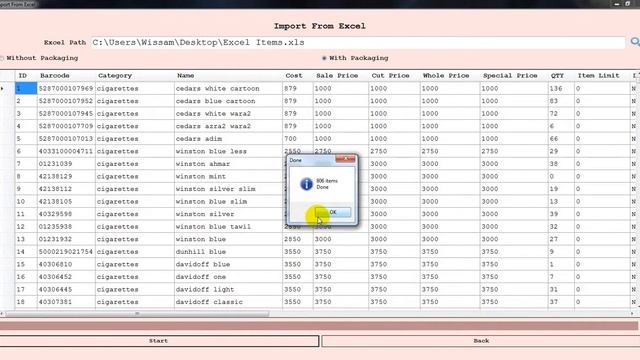The width and height of the screenshot is (640, 360).
Task: Sort by the Category column header
Action: click(x=135, y=76)
